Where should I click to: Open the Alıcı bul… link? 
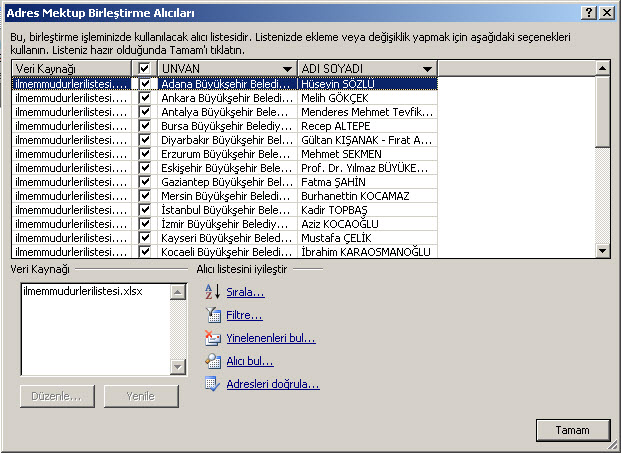(250, 361)
